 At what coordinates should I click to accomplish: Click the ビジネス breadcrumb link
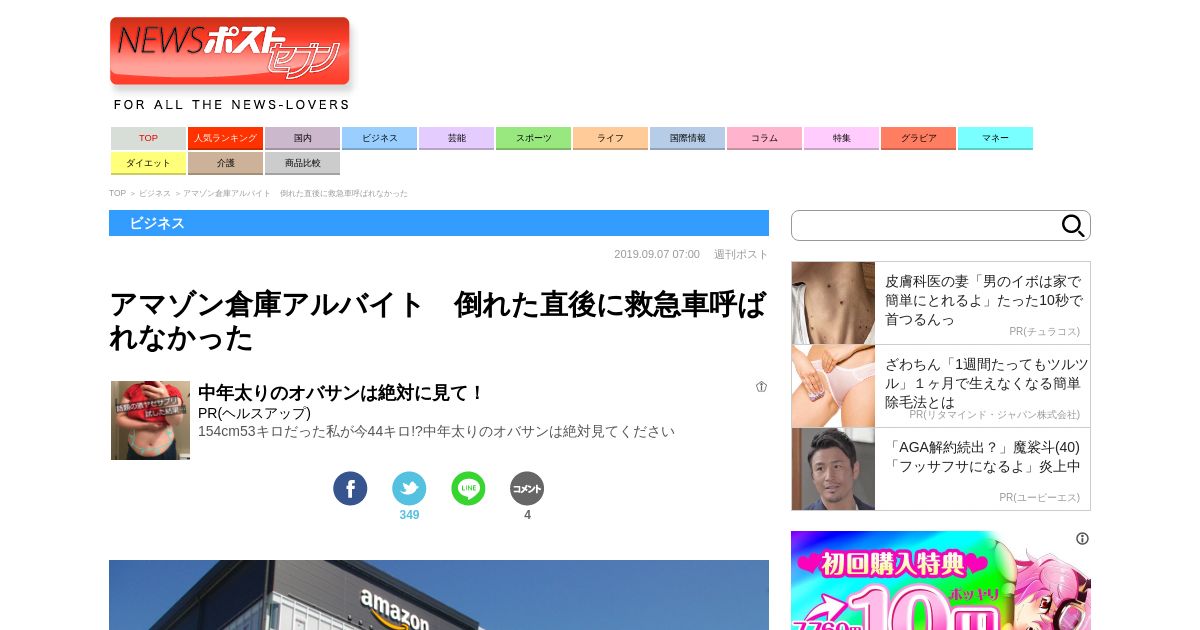click(x=155, y=193)
